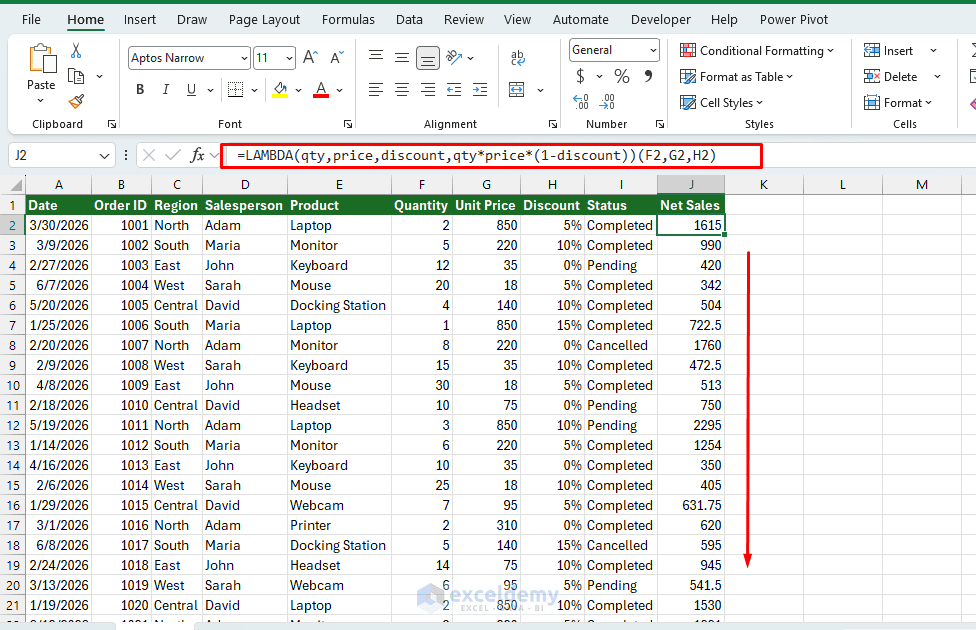Toggle Italic formatting

click(166, 90)
